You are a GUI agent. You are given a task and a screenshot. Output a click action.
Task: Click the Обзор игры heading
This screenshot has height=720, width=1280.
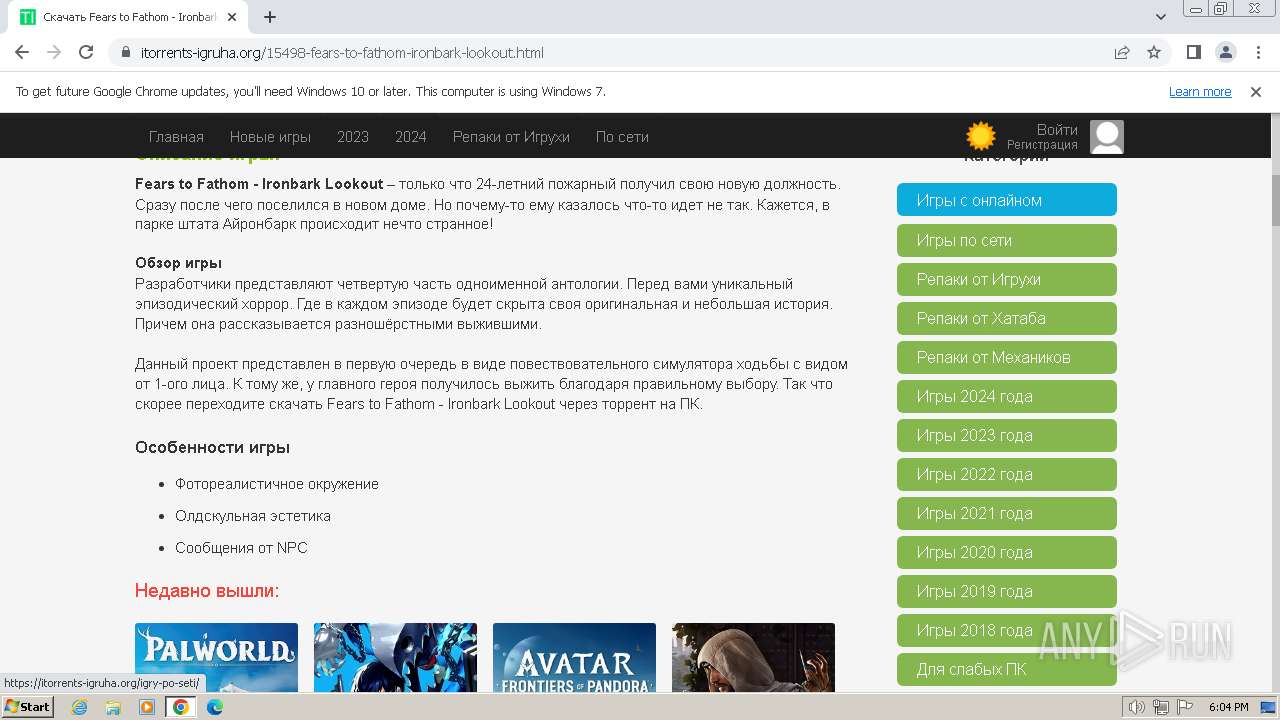click(178, 263)
